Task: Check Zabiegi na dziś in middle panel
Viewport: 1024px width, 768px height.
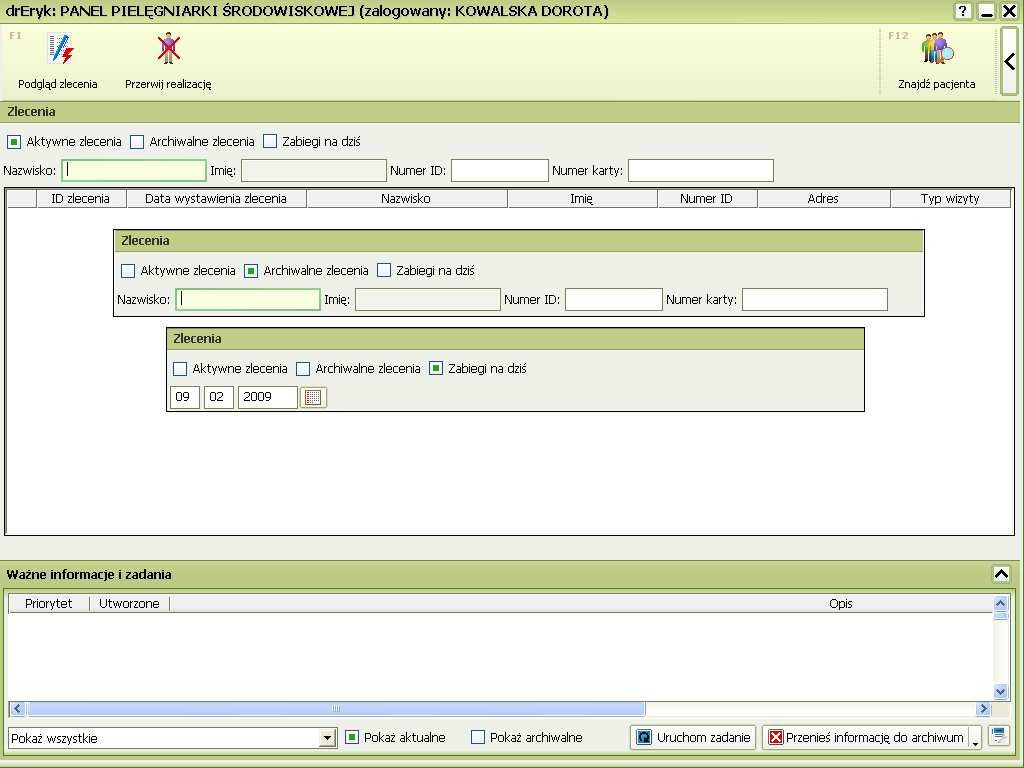Action: pyautogui.click(x=384, y=270)
